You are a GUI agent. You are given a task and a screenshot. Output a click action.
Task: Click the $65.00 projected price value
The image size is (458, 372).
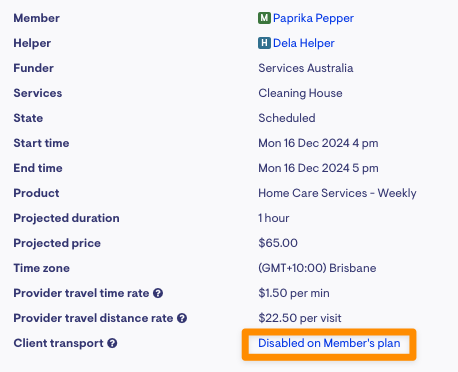click(x=278, y=243)
